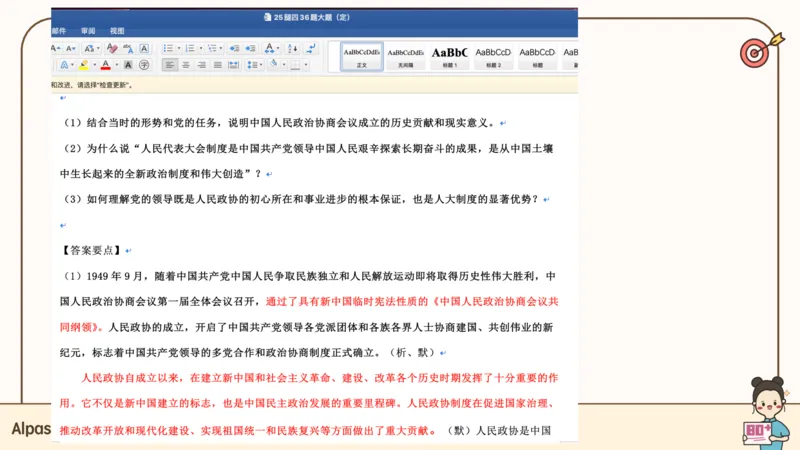Open the text effects dropdown arrow
The image size is (800, 450).
coord(72,65)
